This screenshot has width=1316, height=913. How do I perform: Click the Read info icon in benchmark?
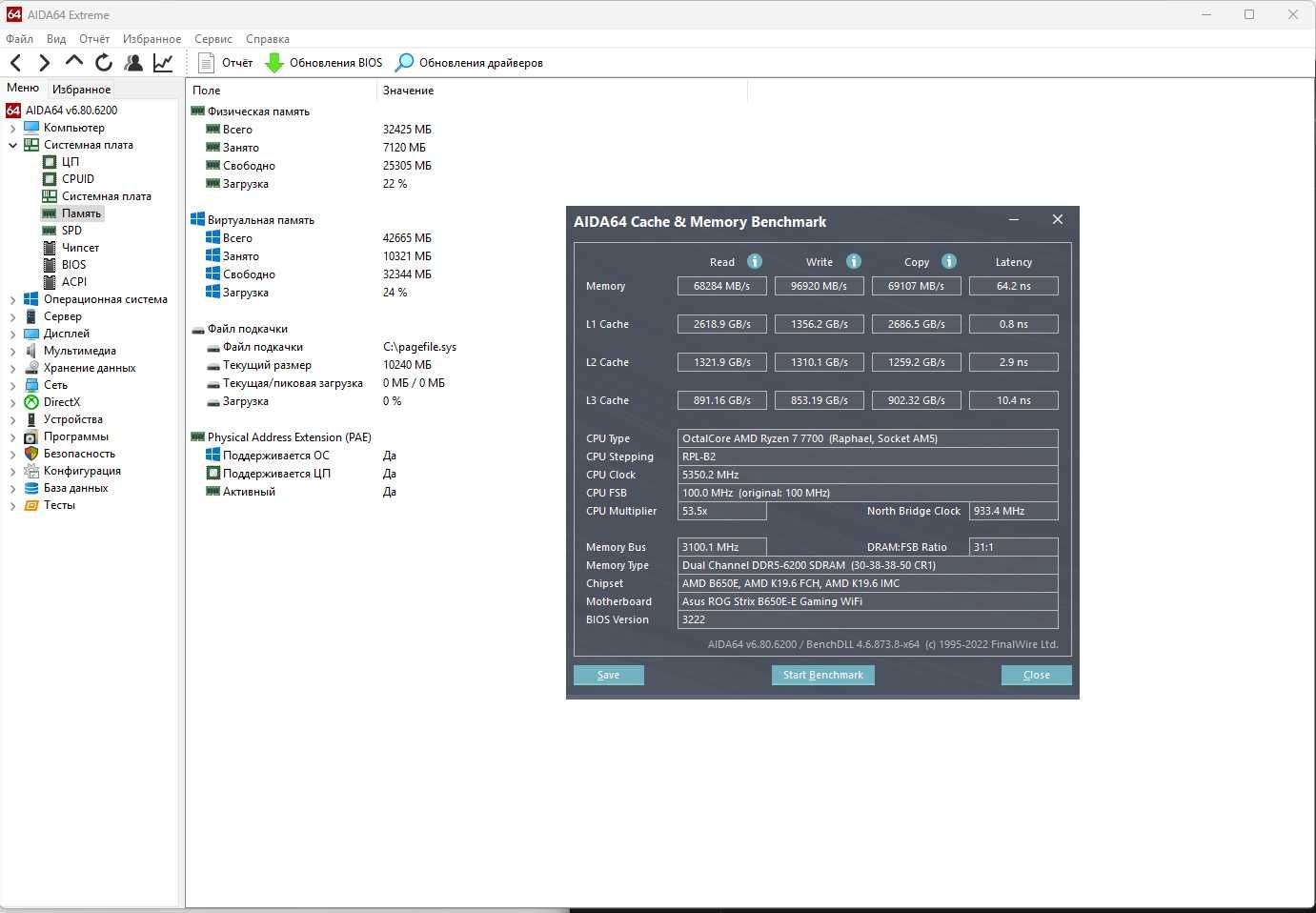(755, 261)
